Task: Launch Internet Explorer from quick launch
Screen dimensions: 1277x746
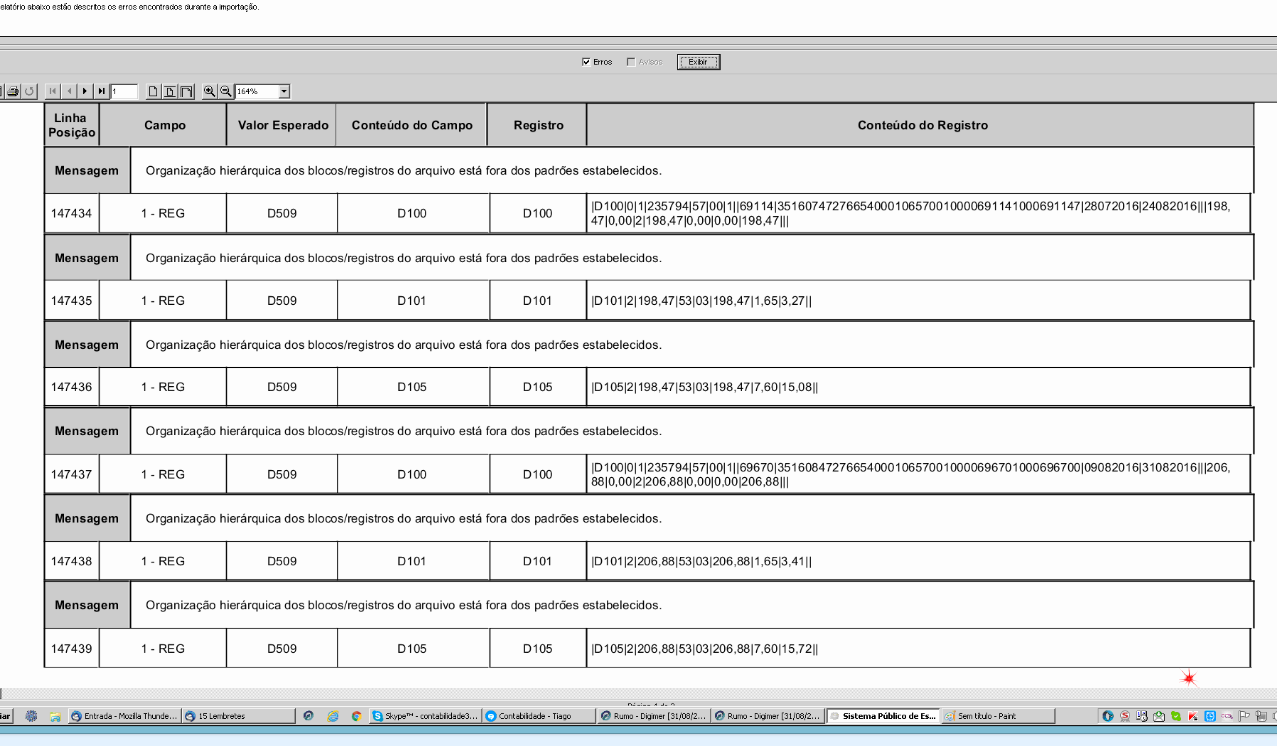Action: (x=332, y=716)
